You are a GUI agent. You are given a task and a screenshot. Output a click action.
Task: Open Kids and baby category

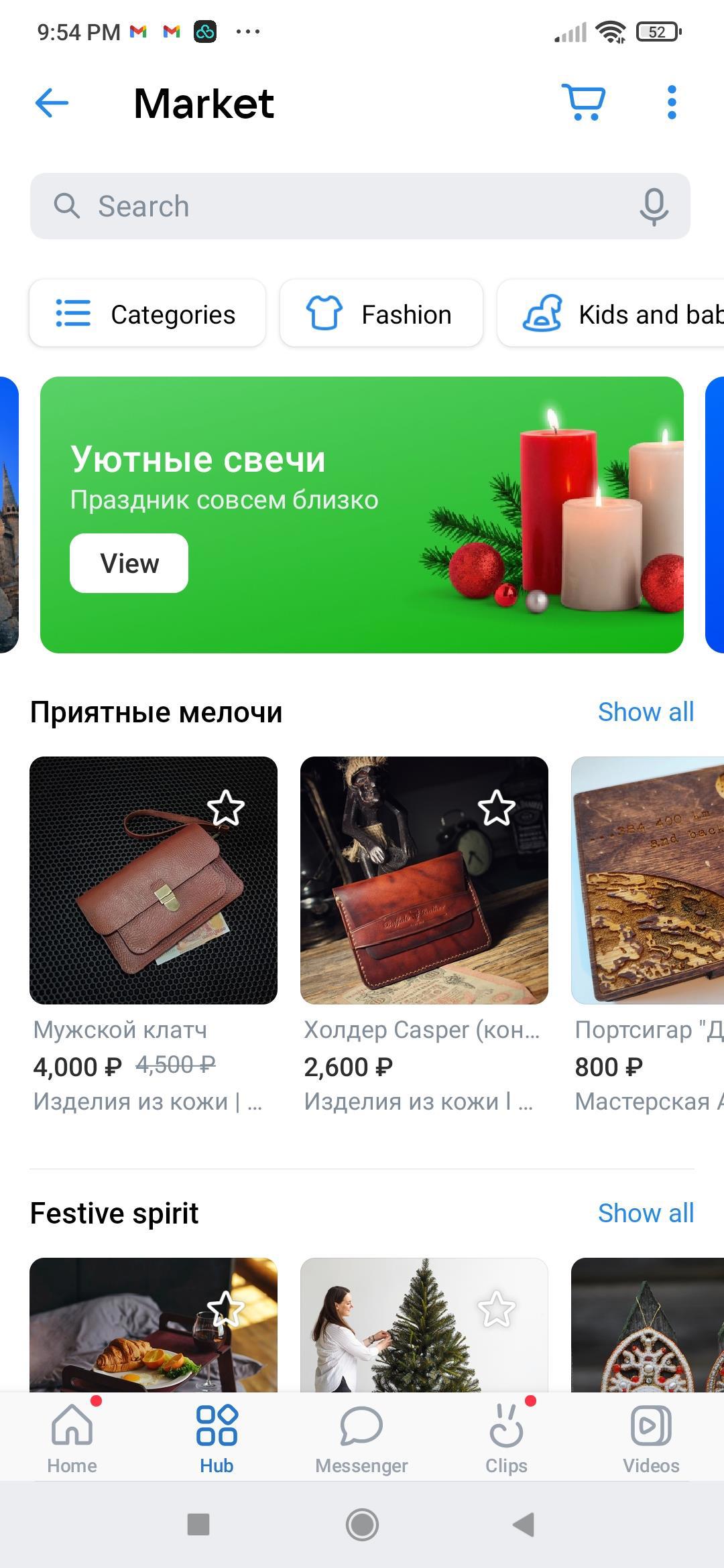[611, 314]
